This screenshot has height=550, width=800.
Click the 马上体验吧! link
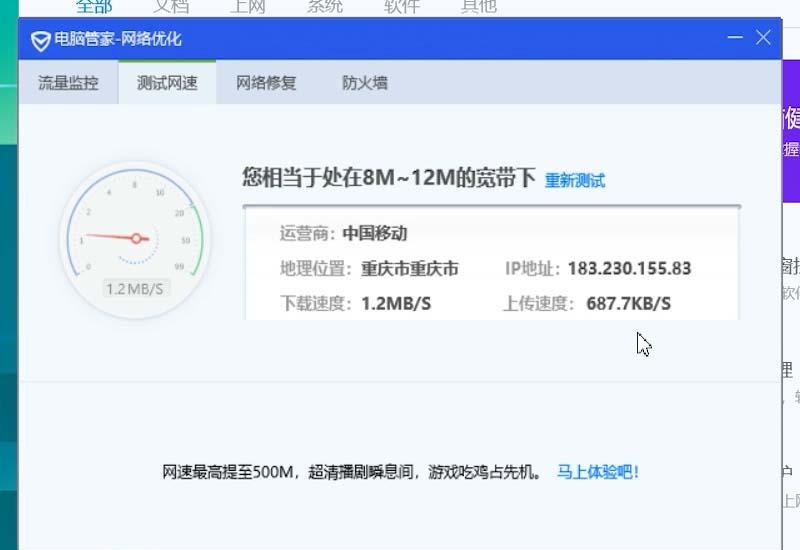pyautogui.click(x=597, y=472)
